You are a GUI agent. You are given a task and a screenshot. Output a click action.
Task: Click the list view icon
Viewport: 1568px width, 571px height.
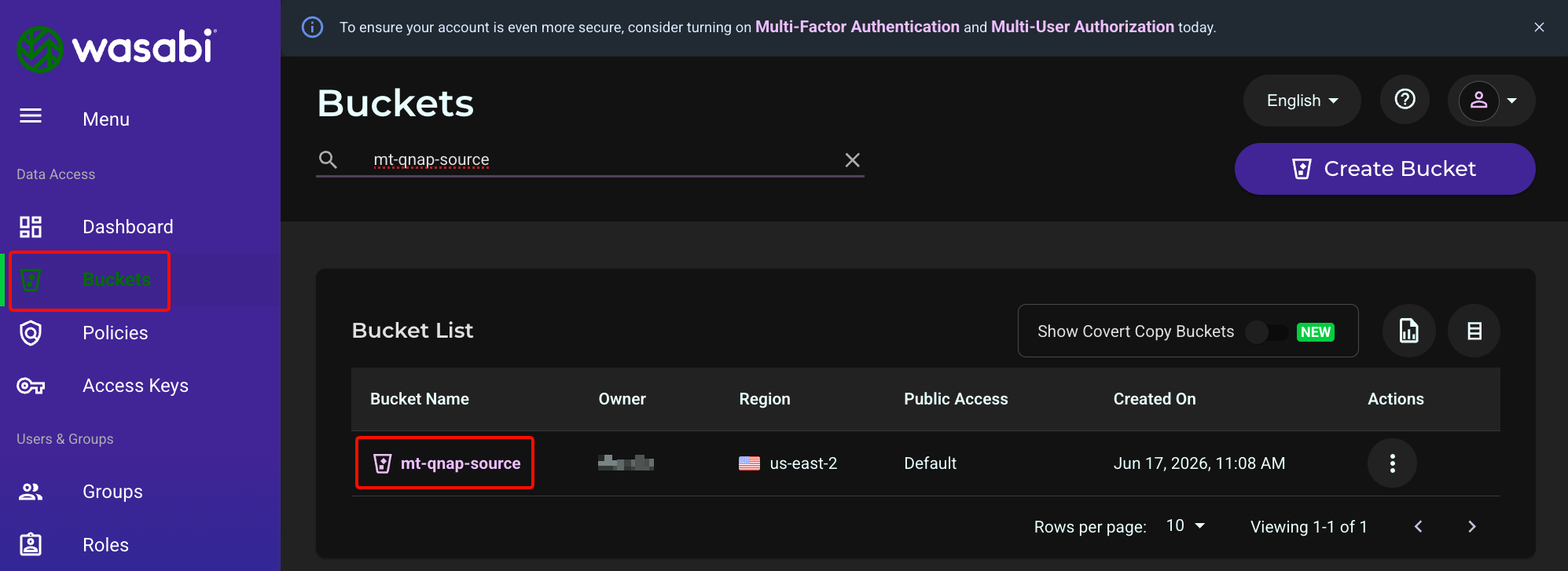click(1474, 331)
